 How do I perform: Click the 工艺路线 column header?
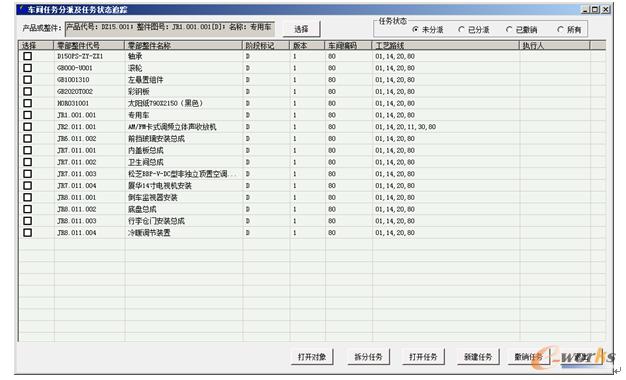[x=446, y=46]
